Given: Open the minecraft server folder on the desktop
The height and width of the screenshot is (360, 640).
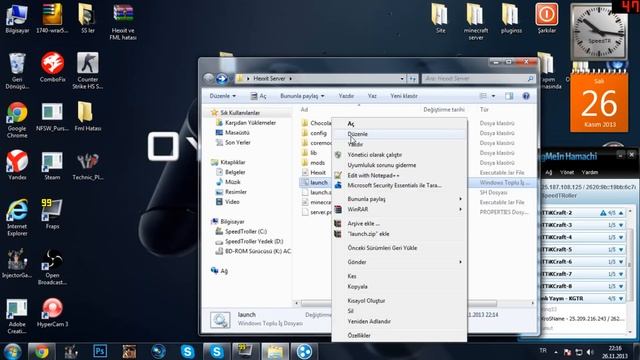Looking at the screenshot, I should (476, 21).
